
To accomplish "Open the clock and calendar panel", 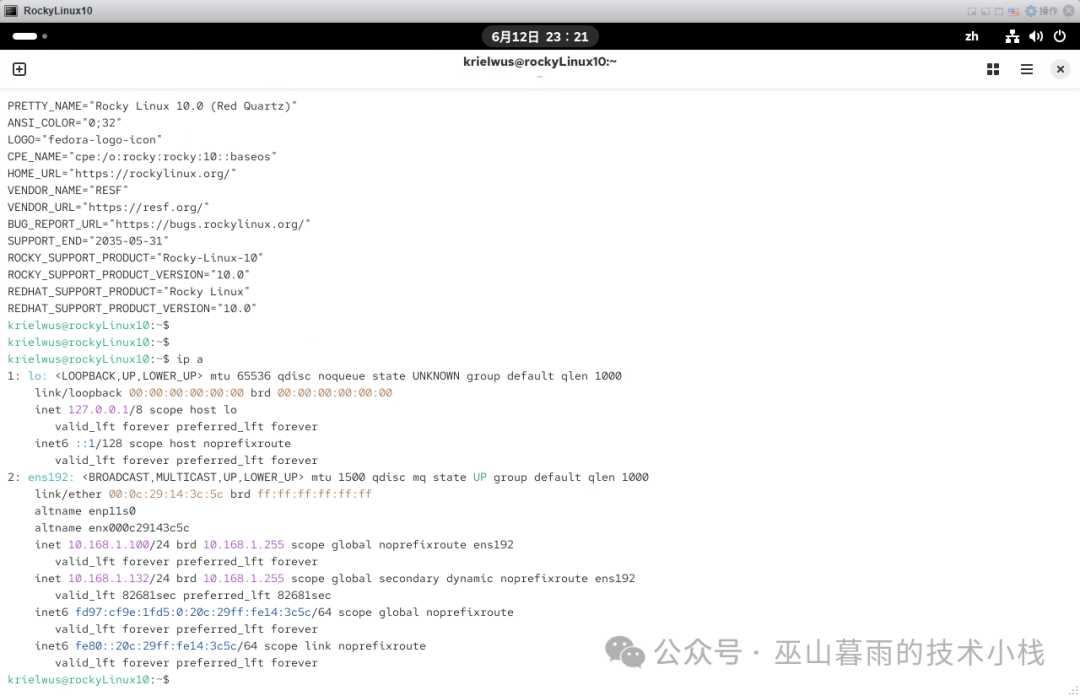I will tap(540, 36).
